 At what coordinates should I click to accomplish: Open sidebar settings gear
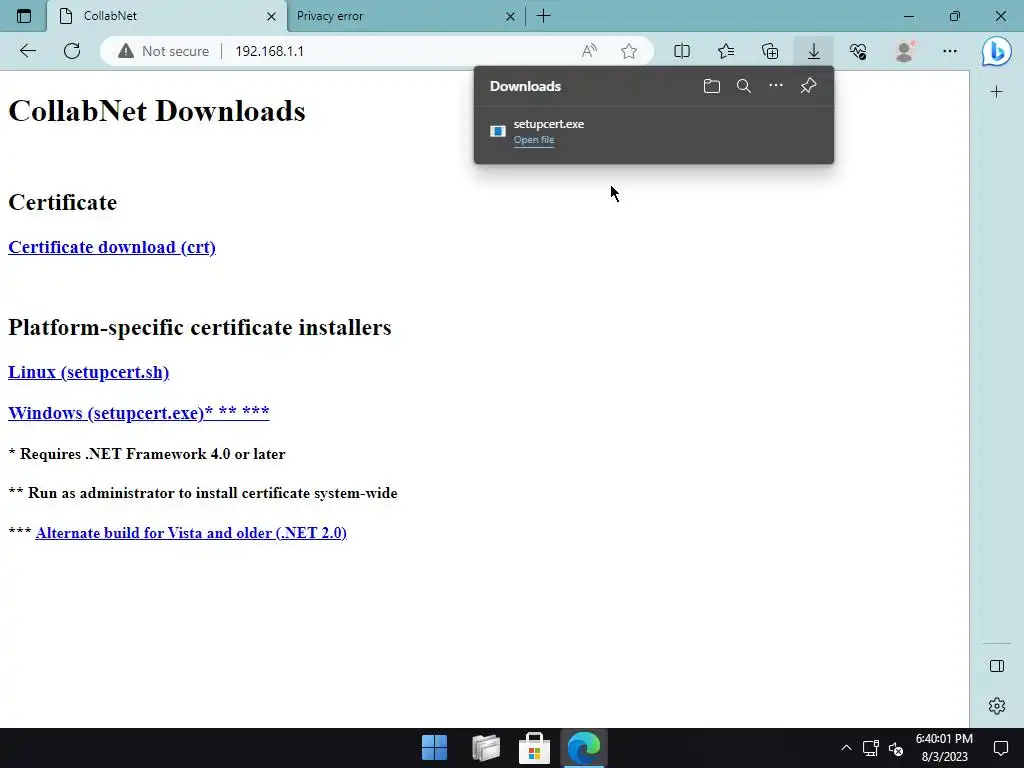tap(997, 706)
